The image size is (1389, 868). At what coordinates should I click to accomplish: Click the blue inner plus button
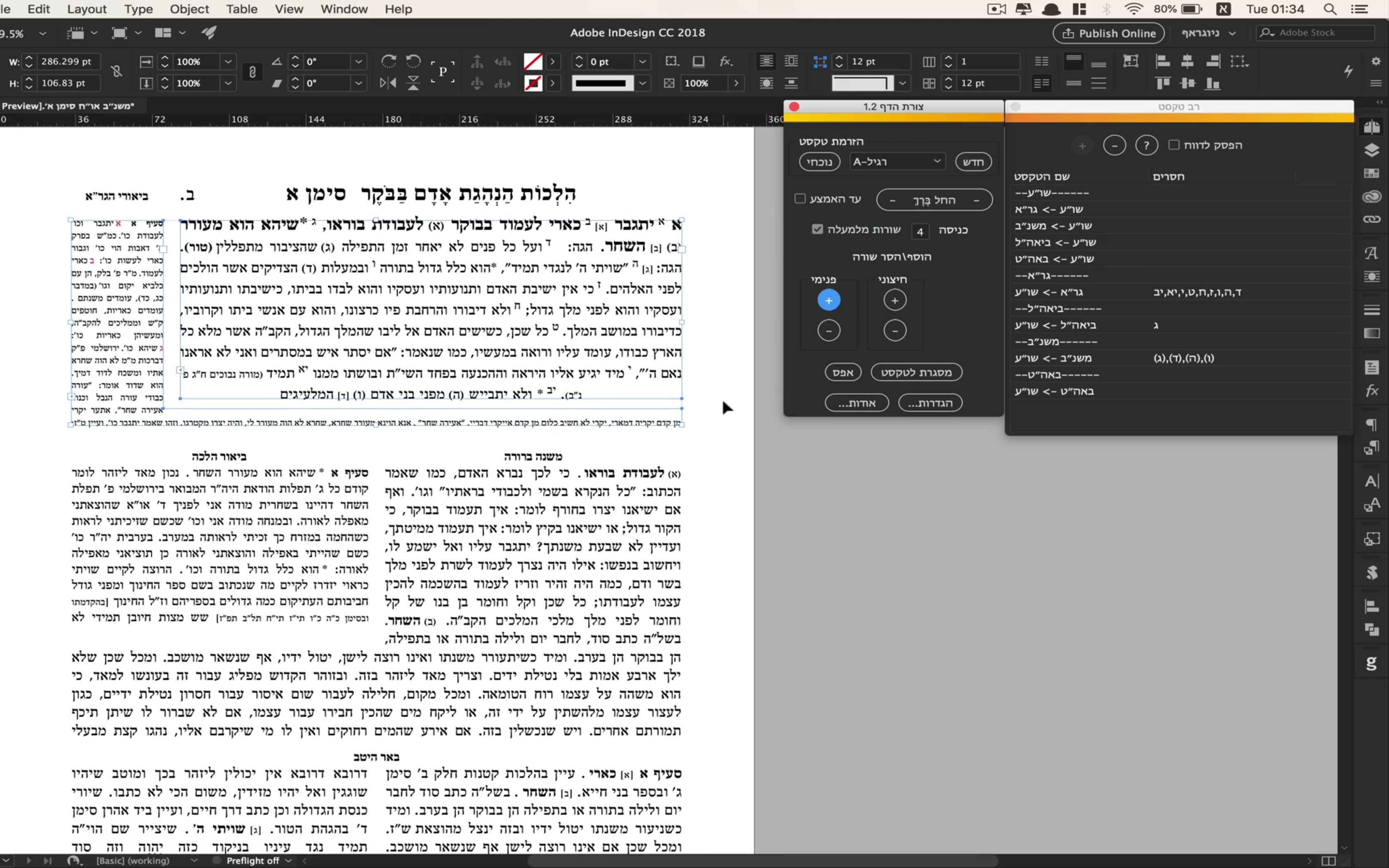[828, 300]
